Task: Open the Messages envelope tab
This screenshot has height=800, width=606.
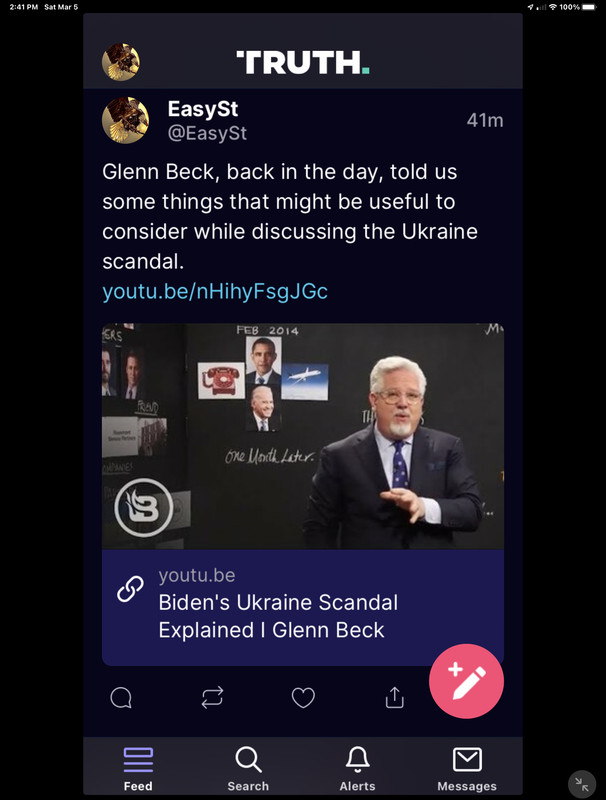Action: tap(467, 769)
